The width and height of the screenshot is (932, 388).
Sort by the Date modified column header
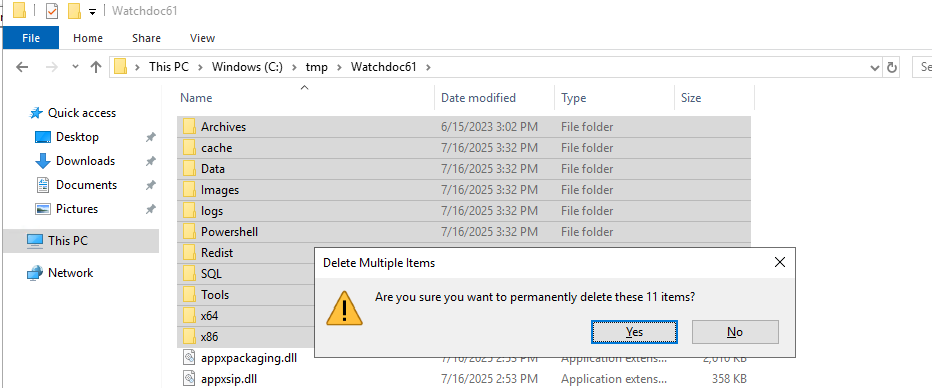[x=478, y=98]
